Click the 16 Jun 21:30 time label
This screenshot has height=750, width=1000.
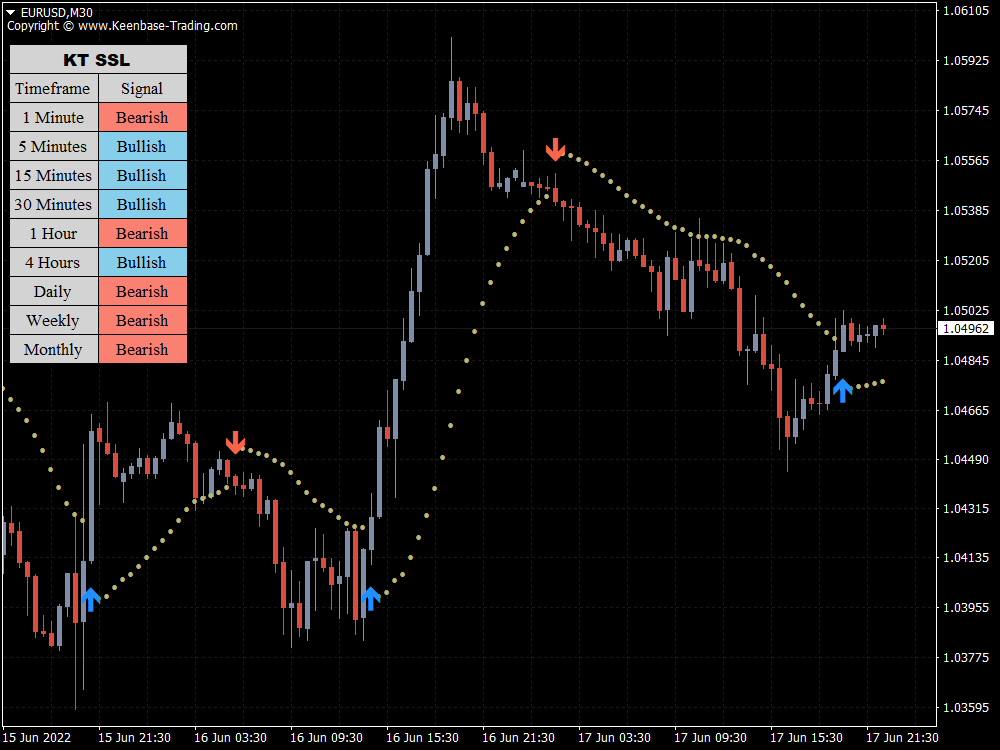(x=518, y=738)
